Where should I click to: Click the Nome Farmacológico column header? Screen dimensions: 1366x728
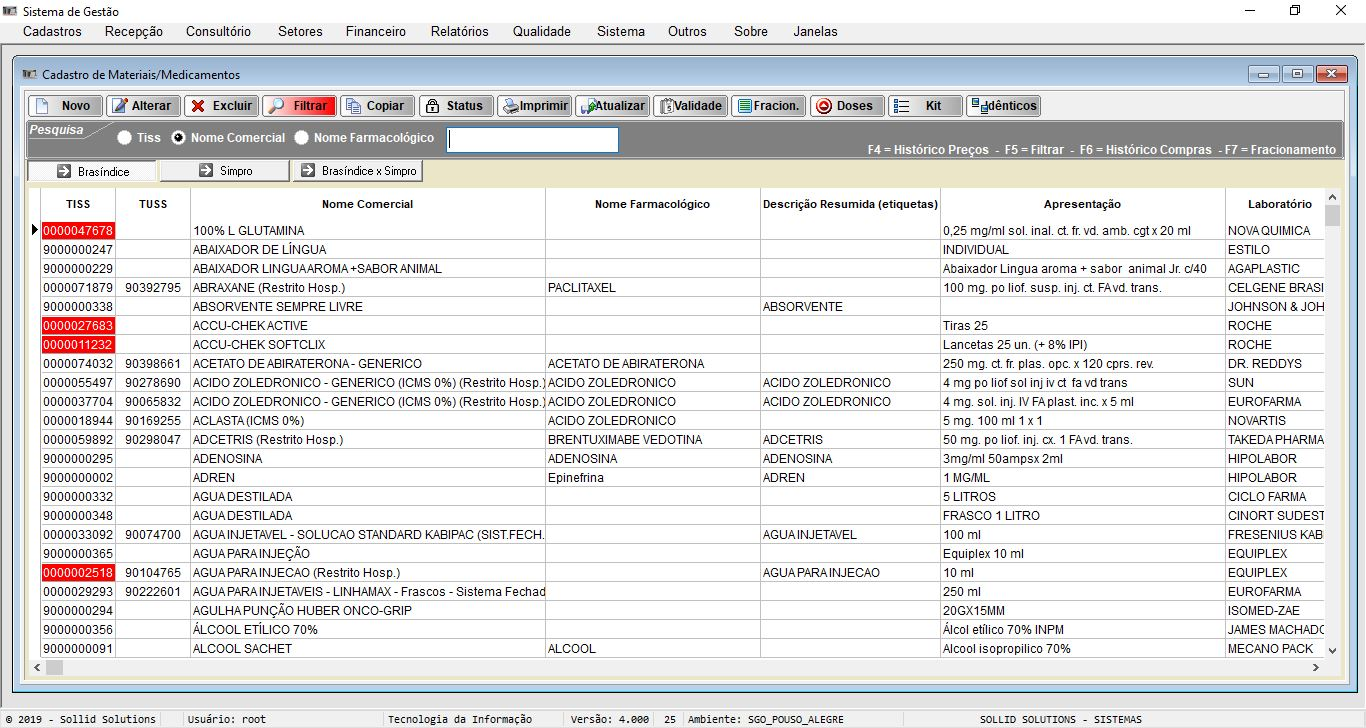(652, 204)
